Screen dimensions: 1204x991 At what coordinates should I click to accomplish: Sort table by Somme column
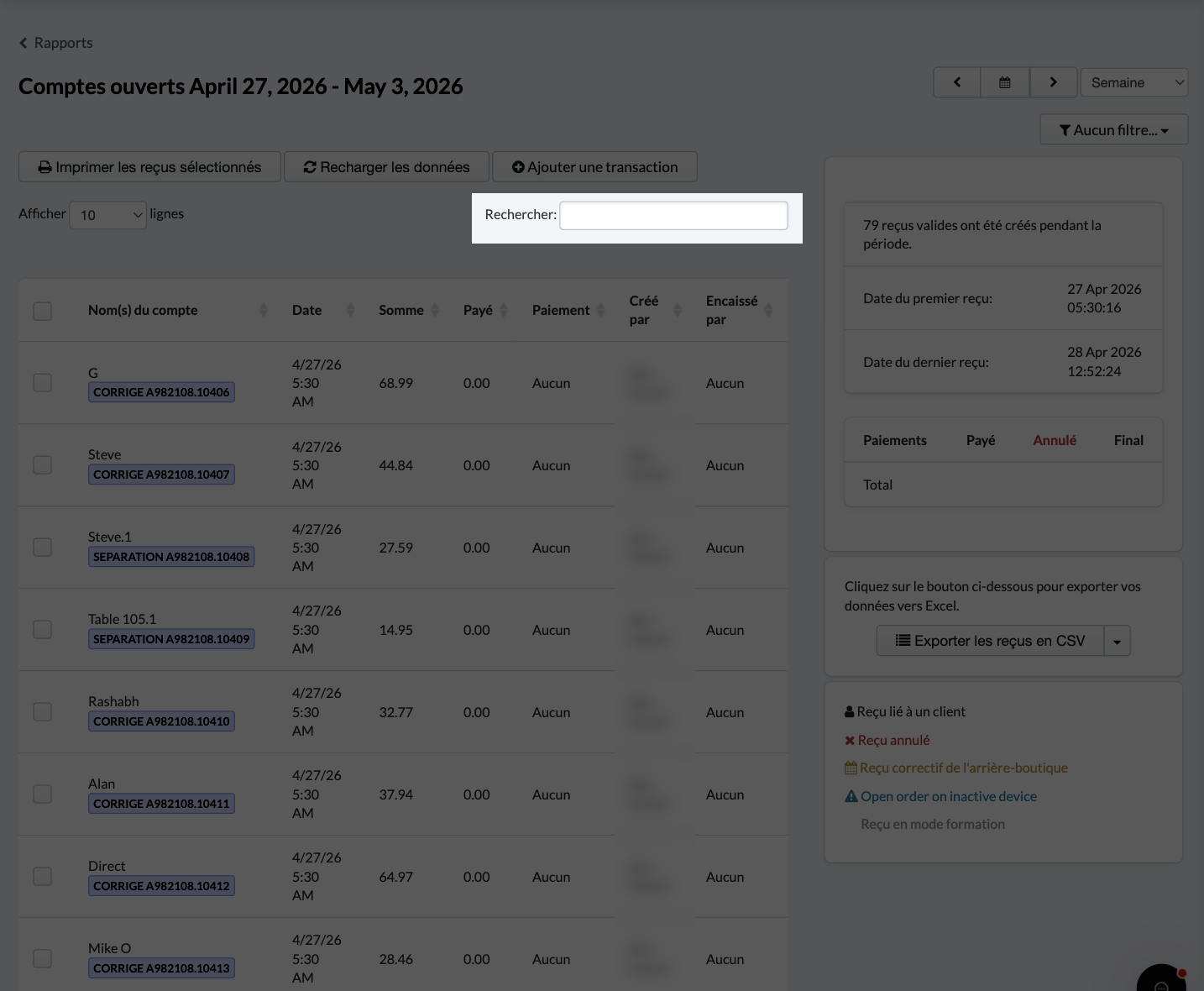409,310
